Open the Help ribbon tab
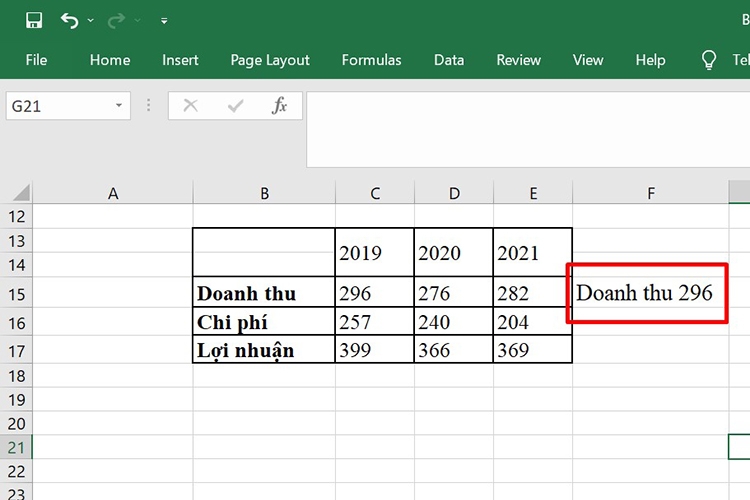The height and width of the screenshot is (500, 750). (651, 60)
